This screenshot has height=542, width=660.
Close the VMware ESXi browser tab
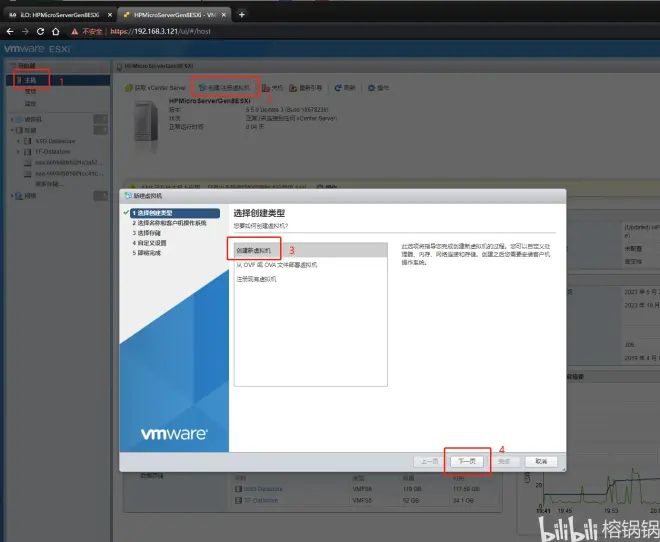click(224, 15)
